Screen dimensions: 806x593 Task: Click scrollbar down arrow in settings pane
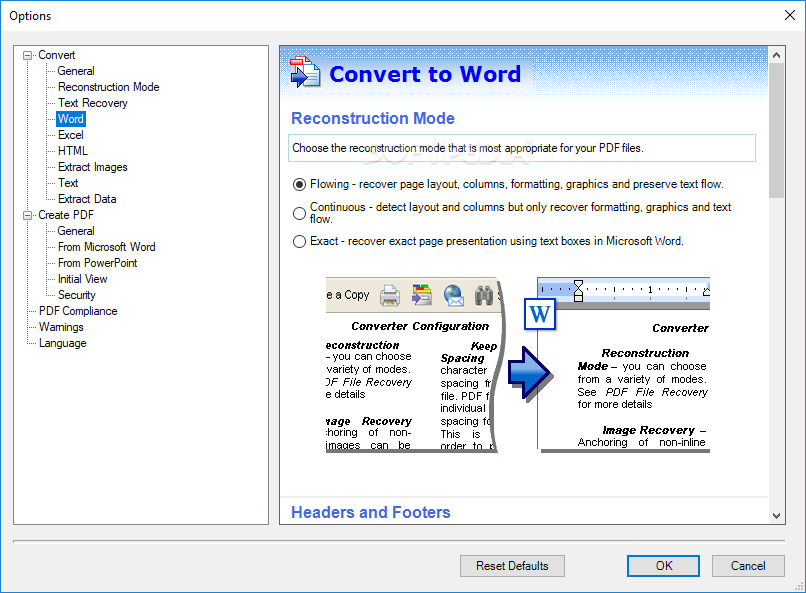[x=777, y=515]
